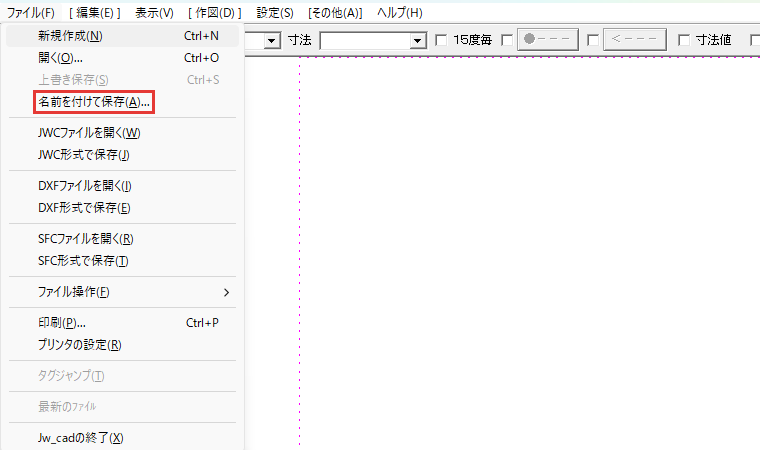Select 名前を付けて保存(A)... menu entry
This screenshot has width=760, height=450.
click(122, 102)
